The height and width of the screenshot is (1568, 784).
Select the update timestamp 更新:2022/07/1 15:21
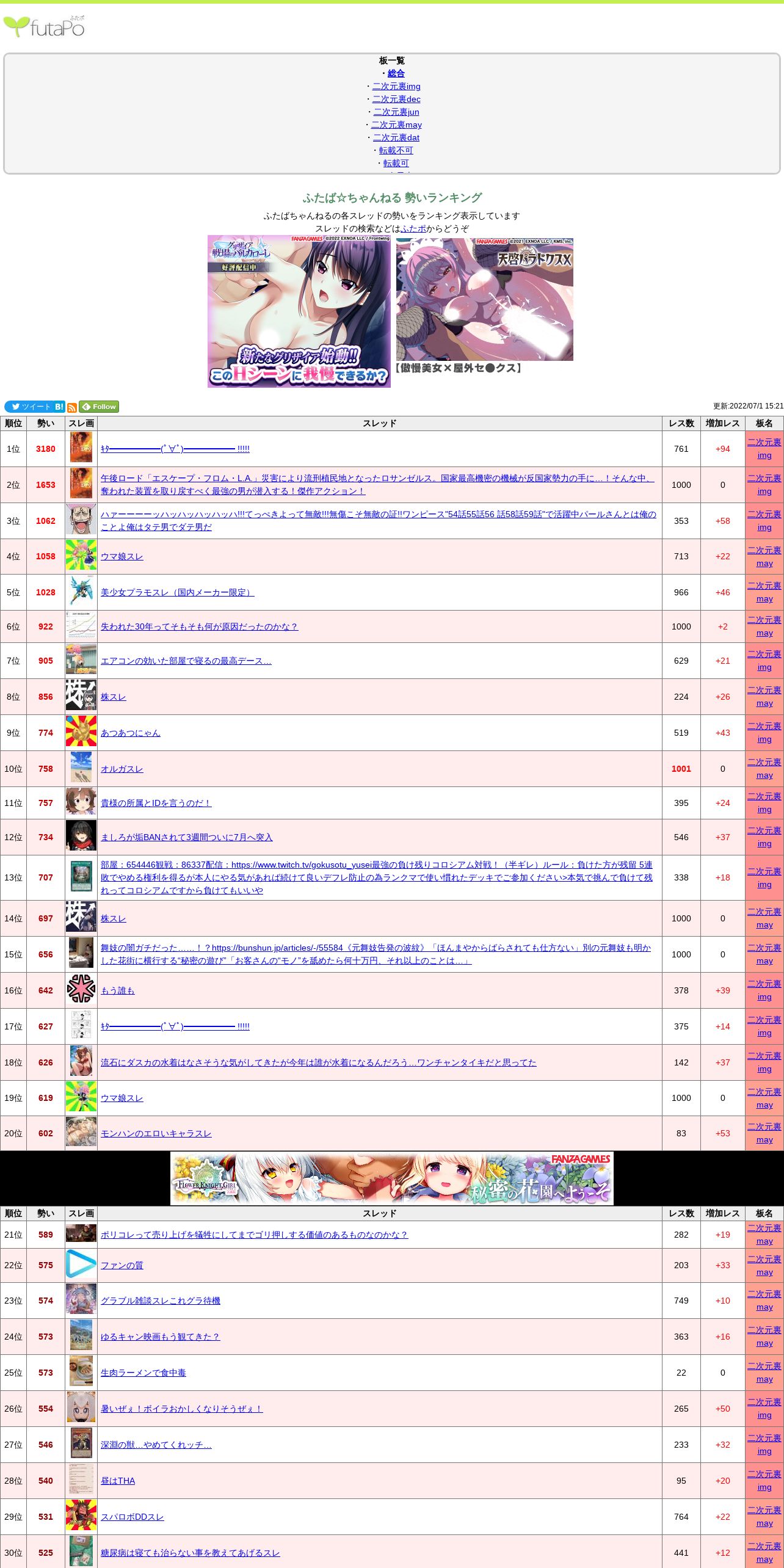click(748, 406)
